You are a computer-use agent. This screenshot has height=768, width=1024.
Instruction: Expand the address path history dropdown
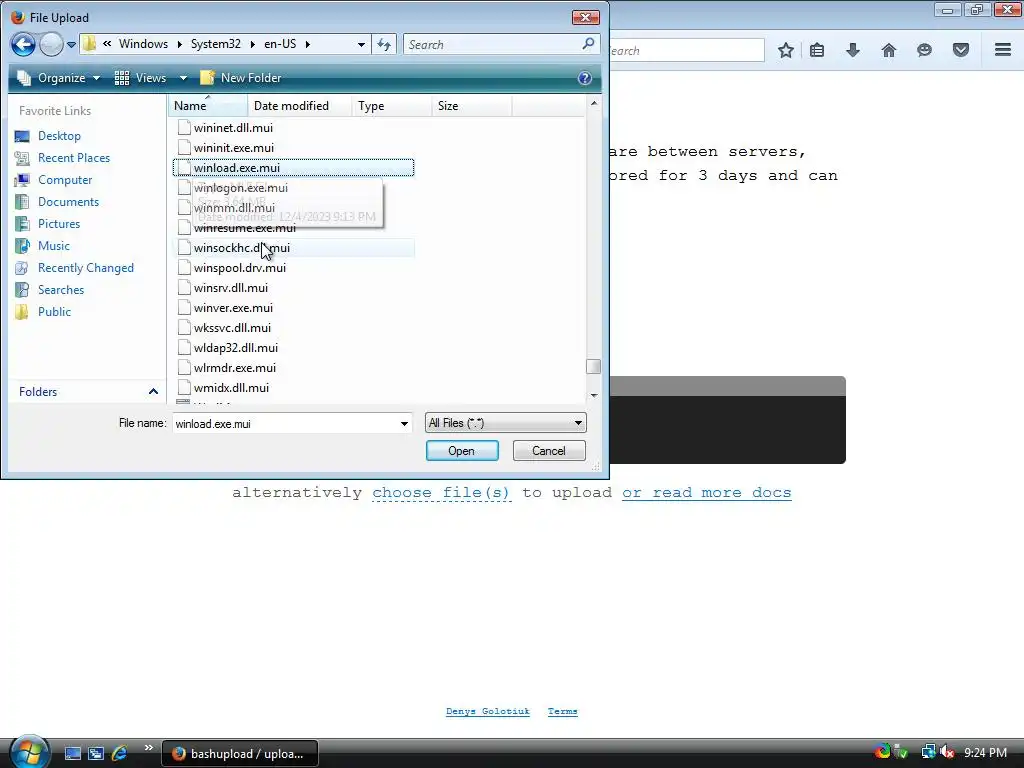click(361, 44)
